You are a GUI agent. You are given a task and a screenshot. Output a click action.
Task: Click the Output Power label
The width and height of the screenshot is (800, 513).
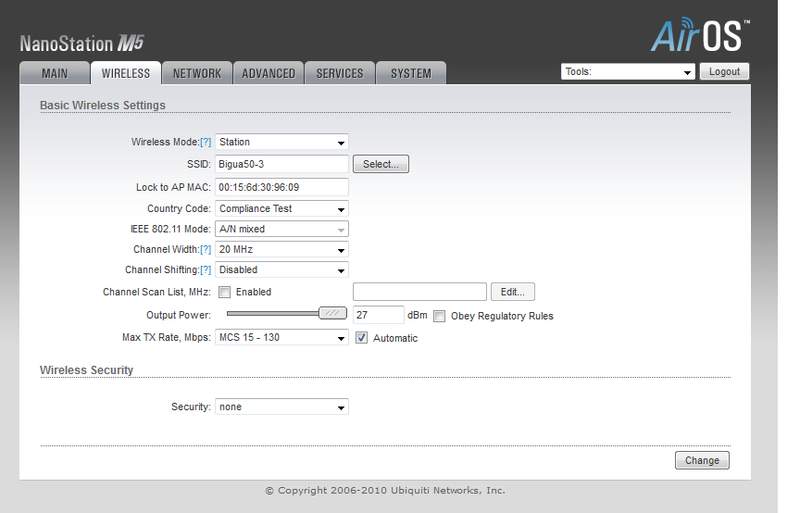[x=178, y=315]
